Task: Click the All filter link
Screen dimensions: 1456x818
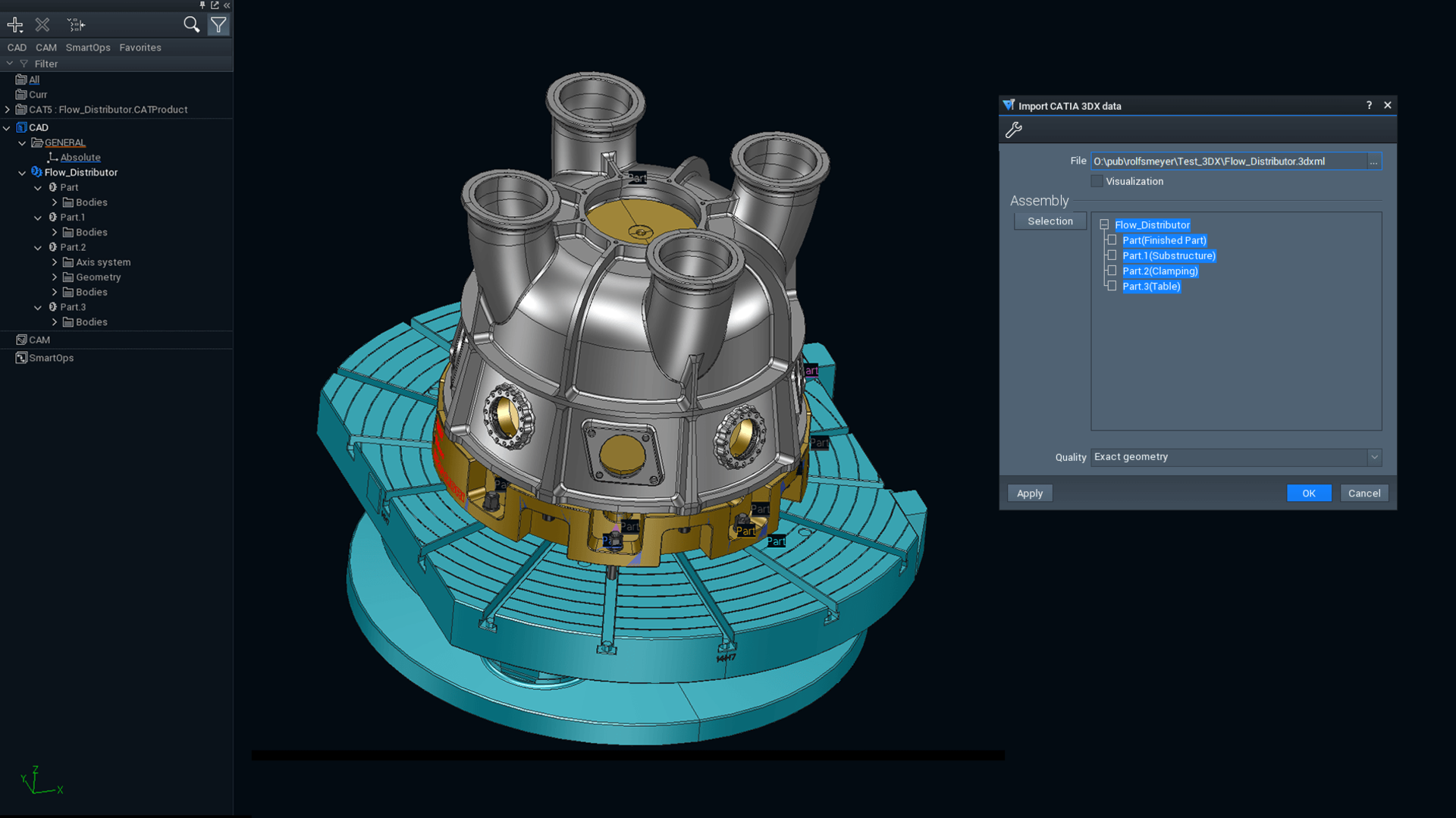Action: click(x=34, y=80)
